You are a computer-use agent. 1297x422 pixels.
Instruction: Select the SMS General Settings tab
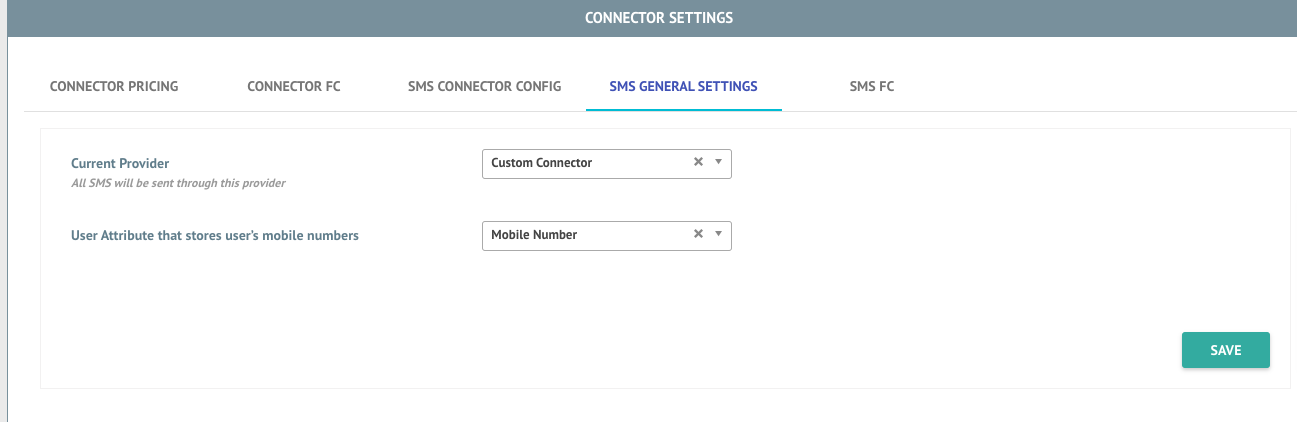click(684, 87)
